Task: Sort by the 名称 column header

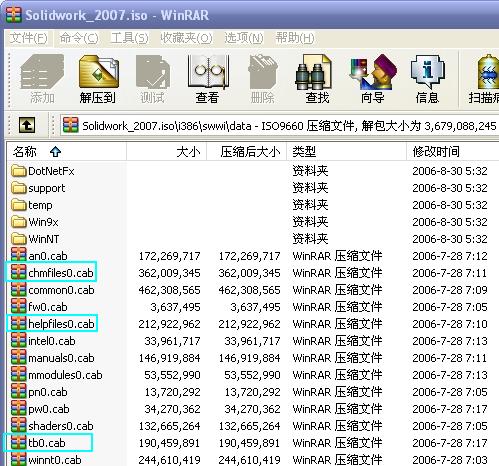Action: tap(66, 152)
